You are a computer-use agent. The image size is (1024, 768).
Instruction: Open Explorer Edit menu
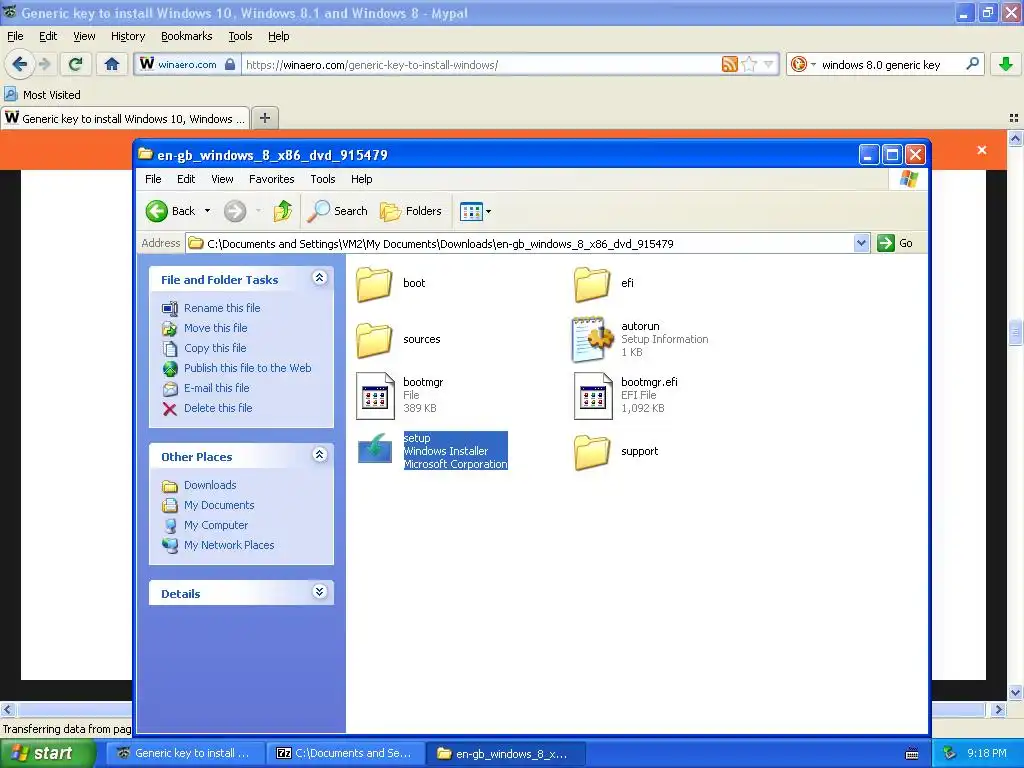pyautogui.click(x=185, y=179)
